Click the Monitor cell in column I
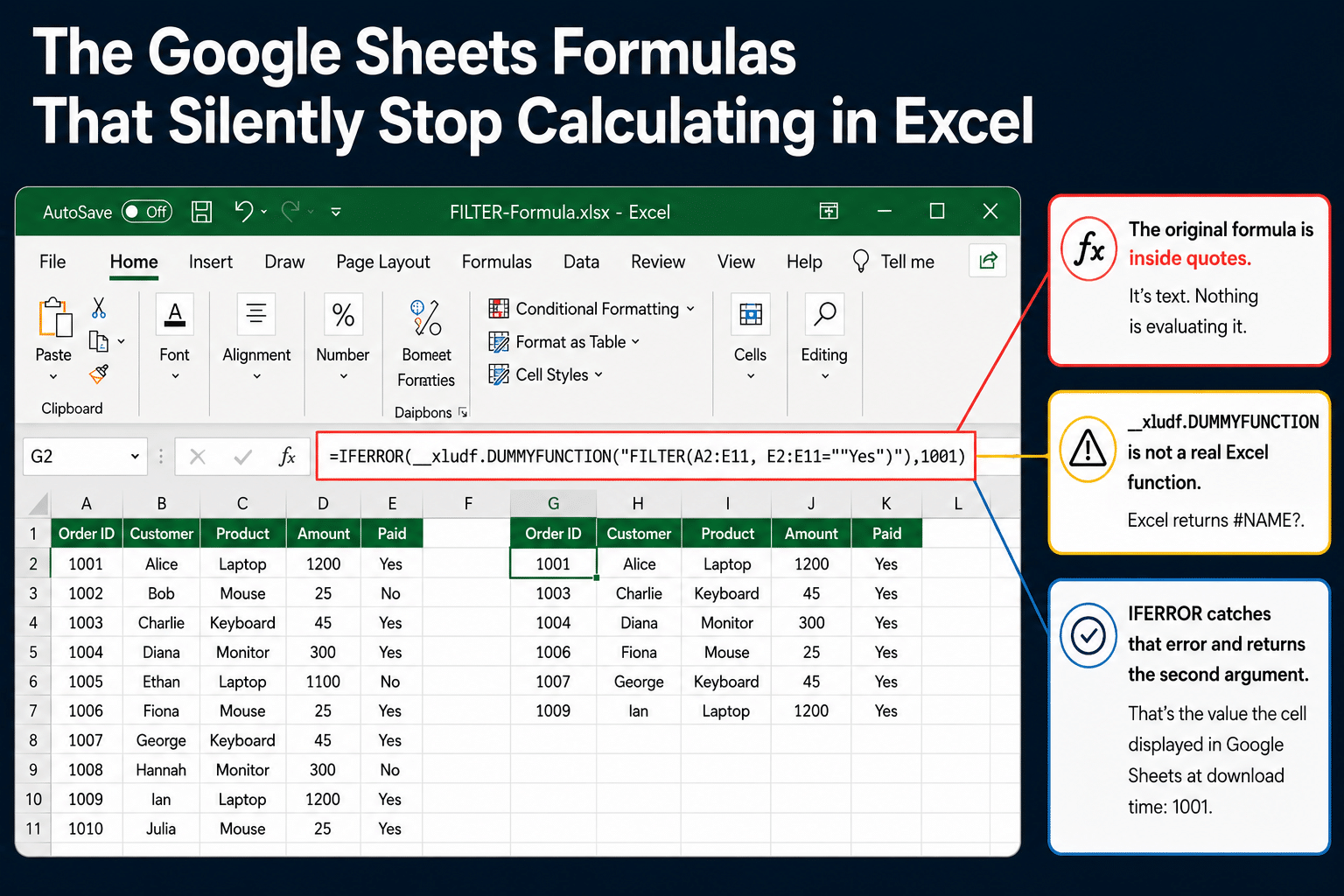The image size is (1344, 896). (727, 623)
